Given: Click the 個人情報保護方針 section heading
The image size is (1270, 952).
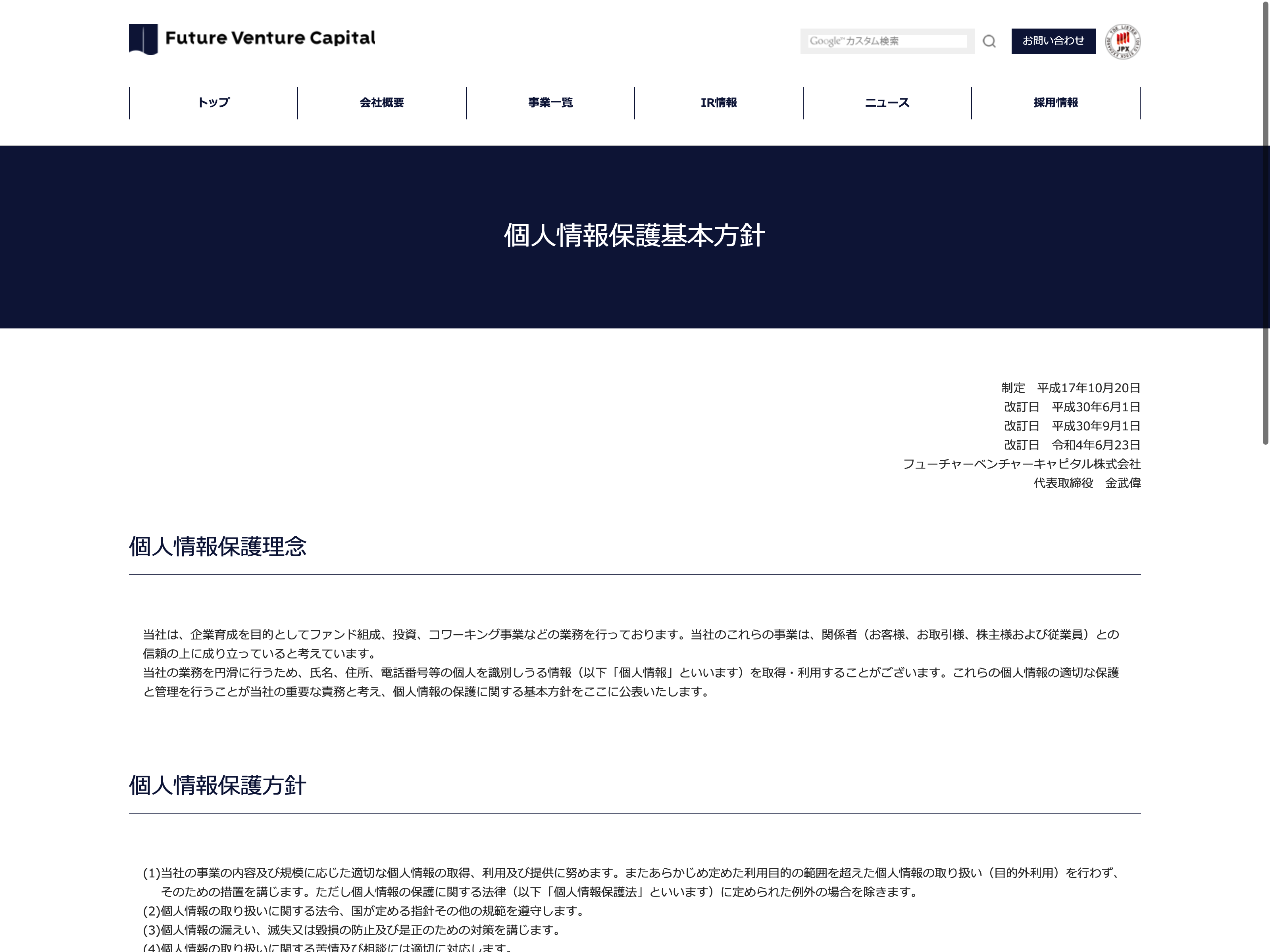Looking at the screenshot, I should click(x=217, y=785).
